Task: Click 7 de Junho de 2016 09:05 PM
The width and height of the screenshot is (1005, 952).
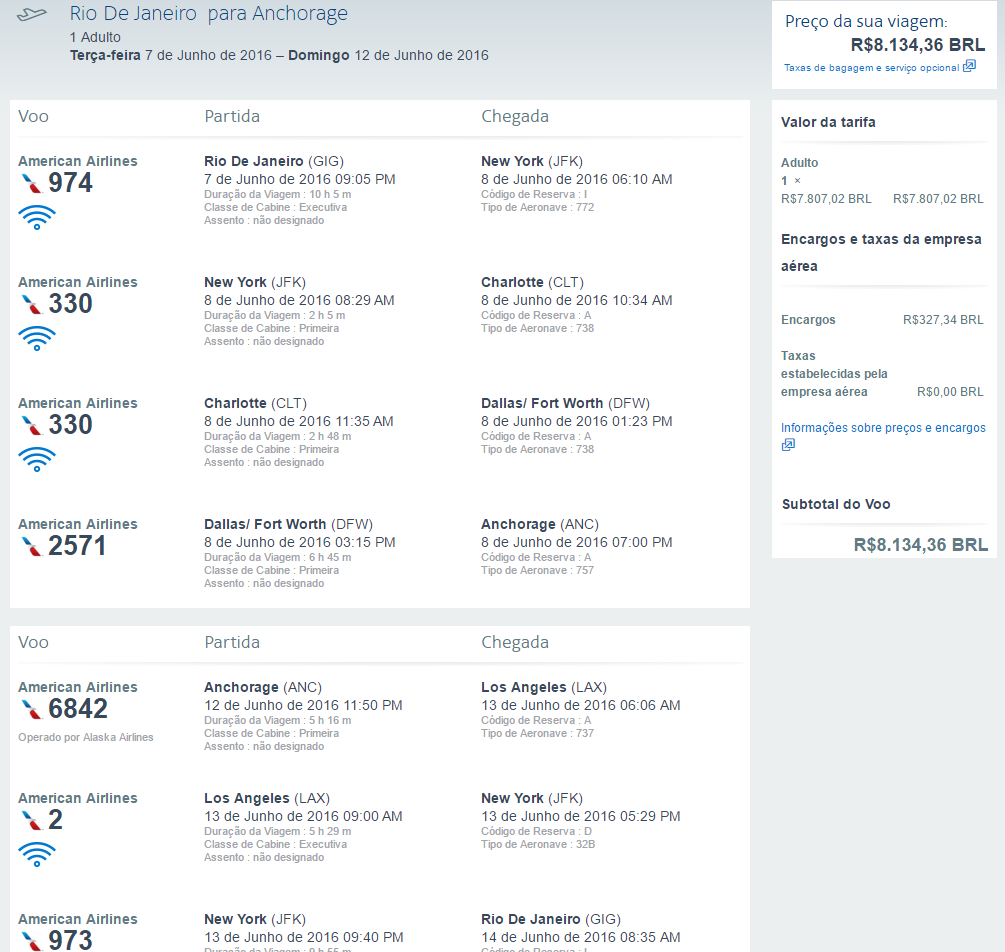Action: (x=300, y=180)
